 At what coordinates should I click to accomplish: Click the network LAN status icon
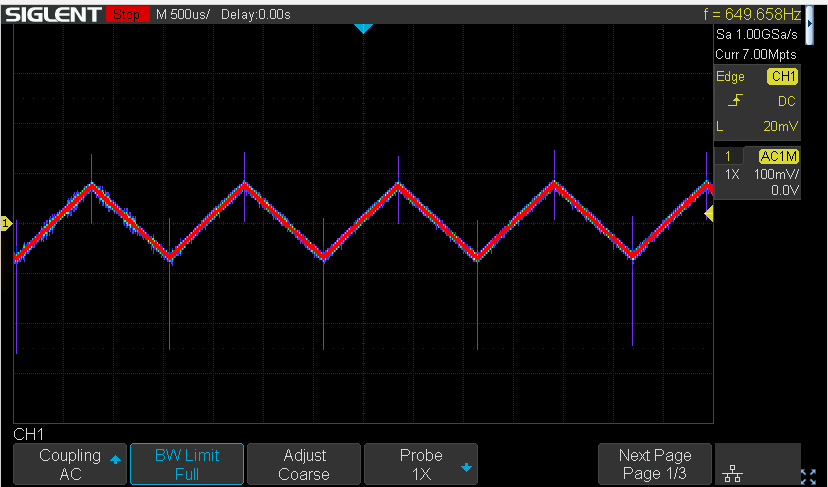click(732, 473)
